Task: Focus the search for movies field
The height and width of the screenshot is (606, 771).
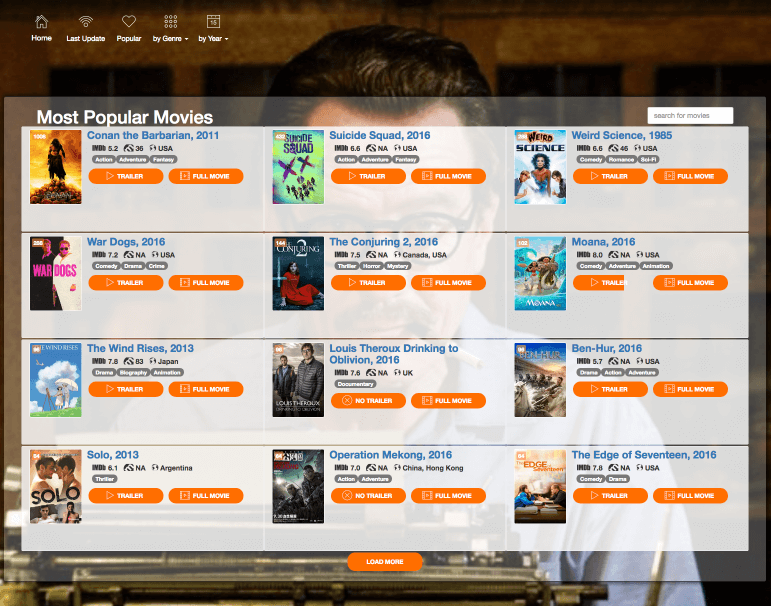Action: (690, 116)
